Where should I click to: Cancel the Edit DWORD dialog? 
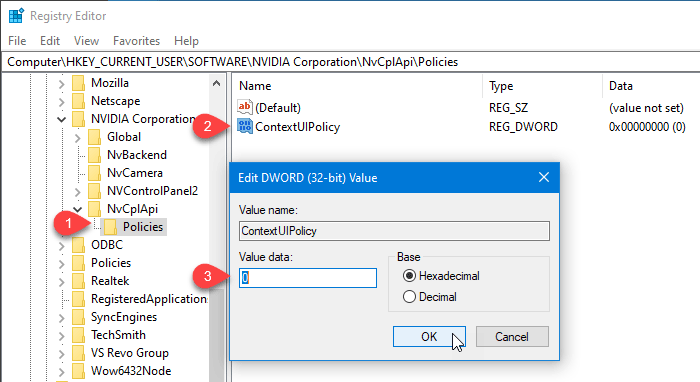tap(512, 336)
